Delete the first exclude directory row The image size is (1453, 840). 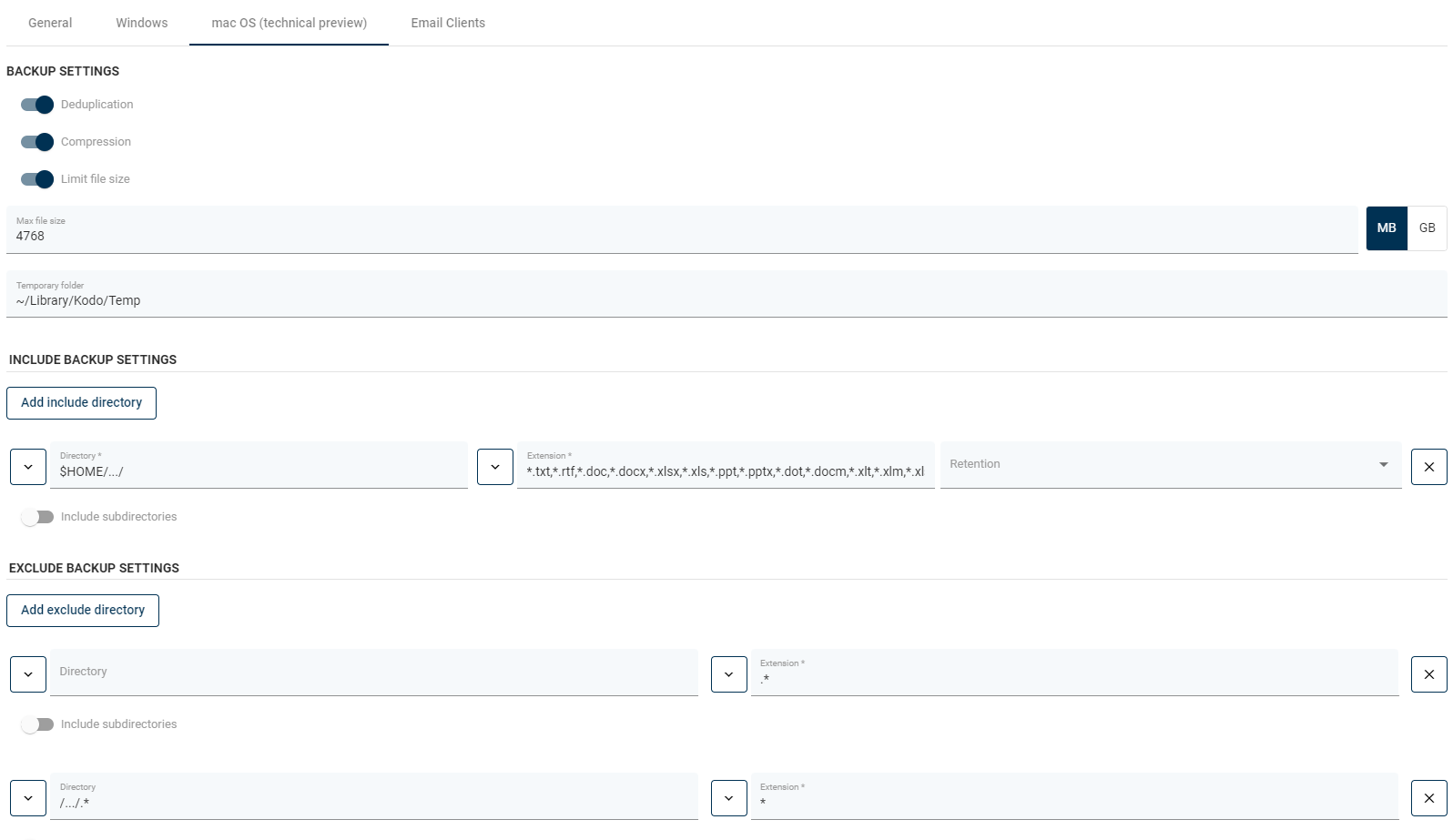click(1428, 674)
